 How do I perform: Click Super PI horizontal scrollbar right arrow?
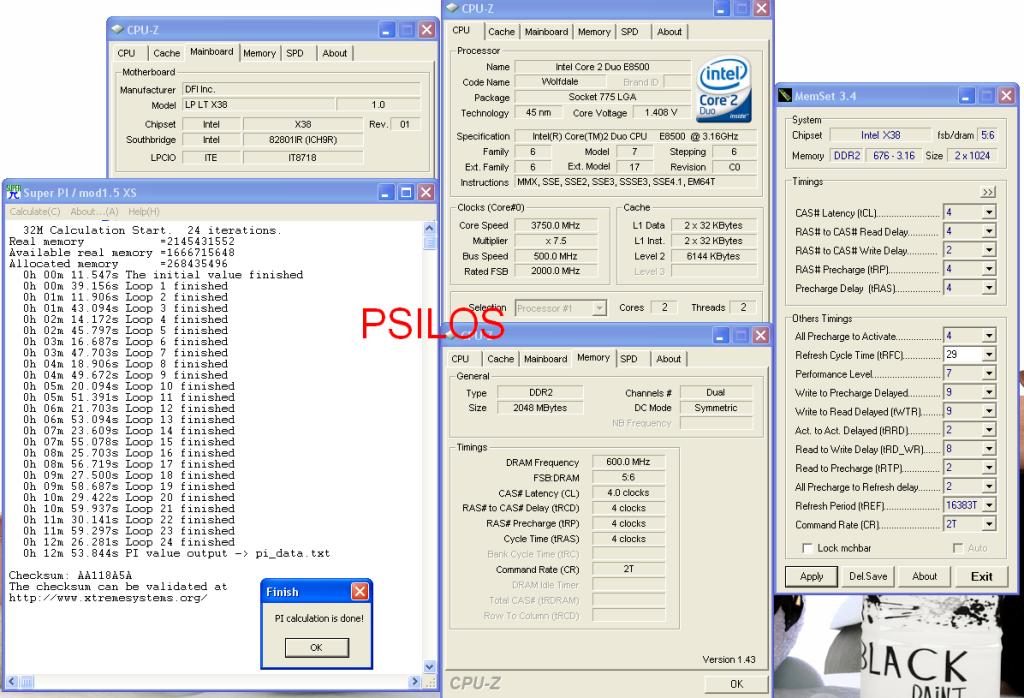[415, 682]
